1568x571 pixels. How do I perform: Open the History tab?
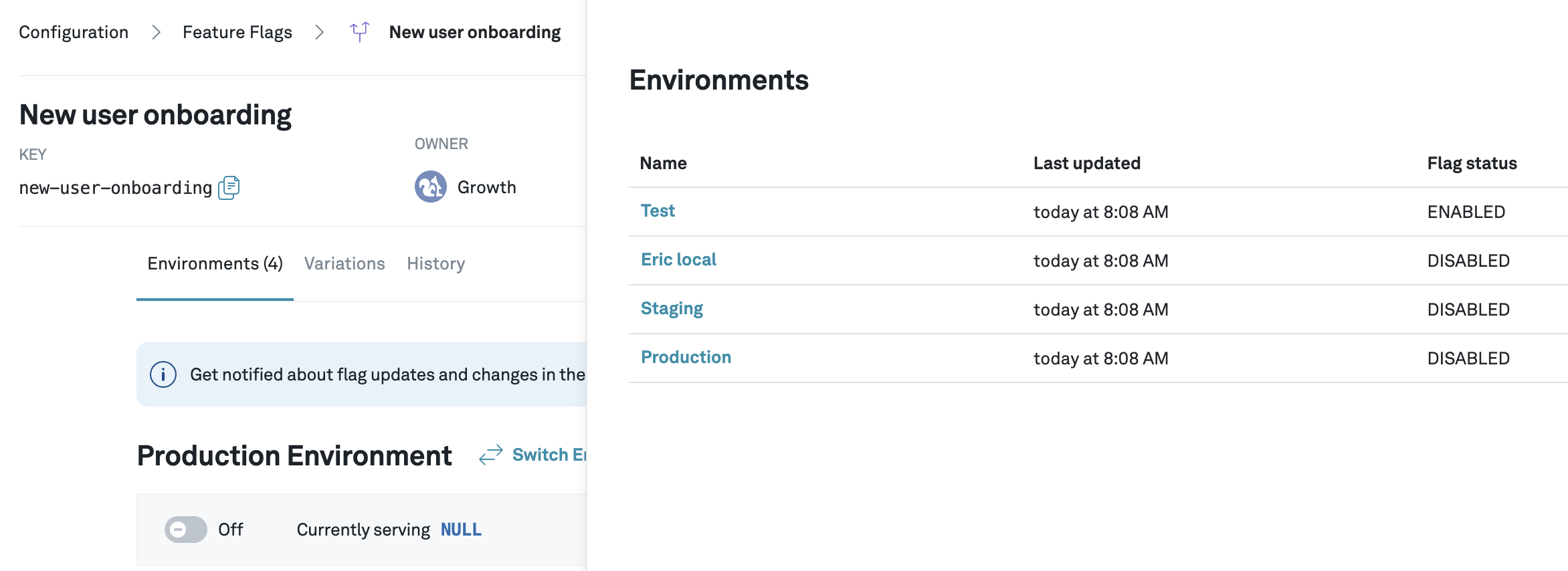[435, 263]
